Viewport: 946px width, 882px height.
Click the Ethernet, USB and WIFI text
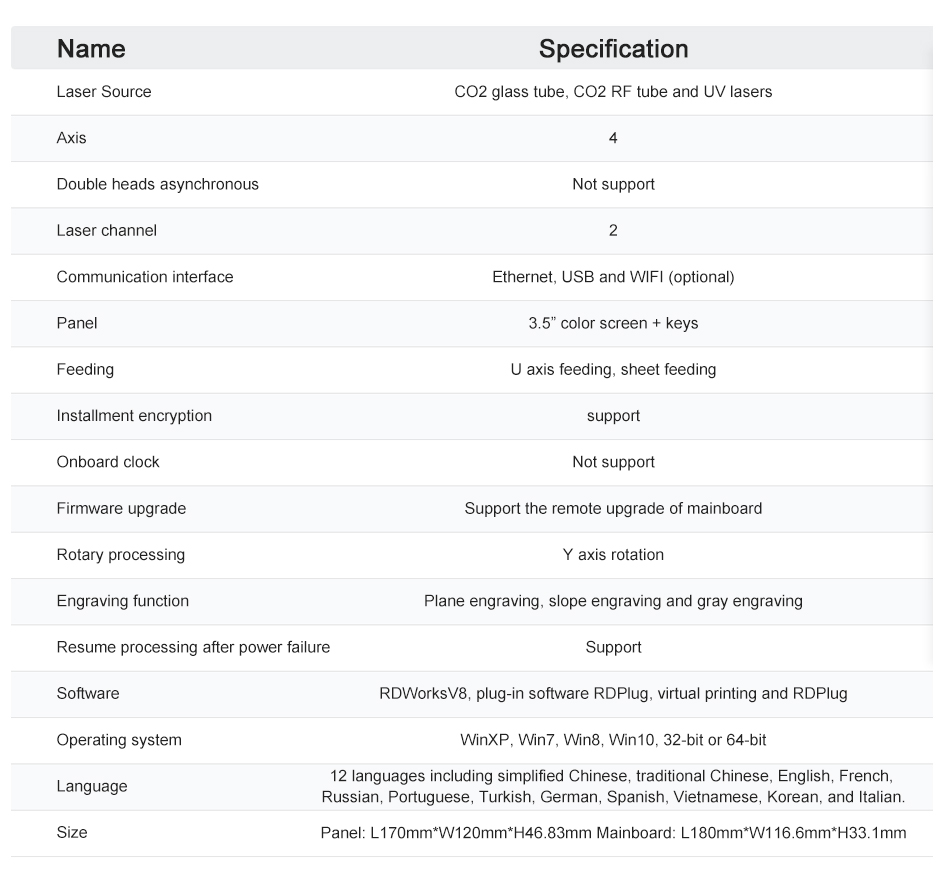613,277
